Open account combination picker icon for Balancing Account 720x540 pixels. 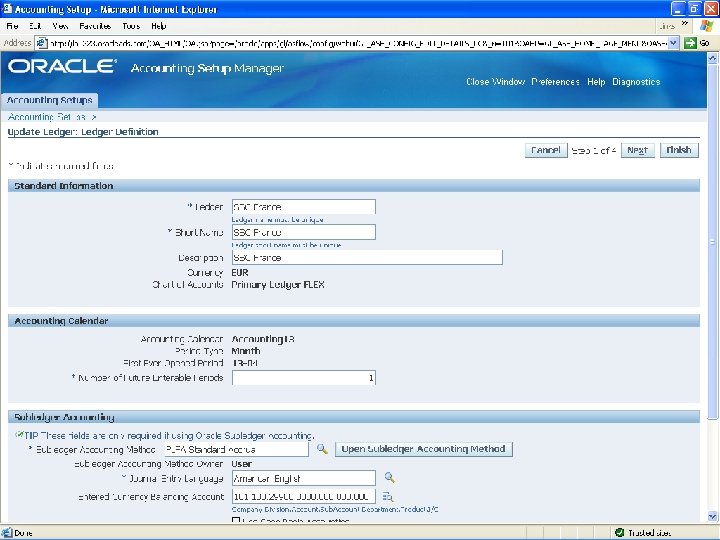pyautogui.click(x=388, y=497)
